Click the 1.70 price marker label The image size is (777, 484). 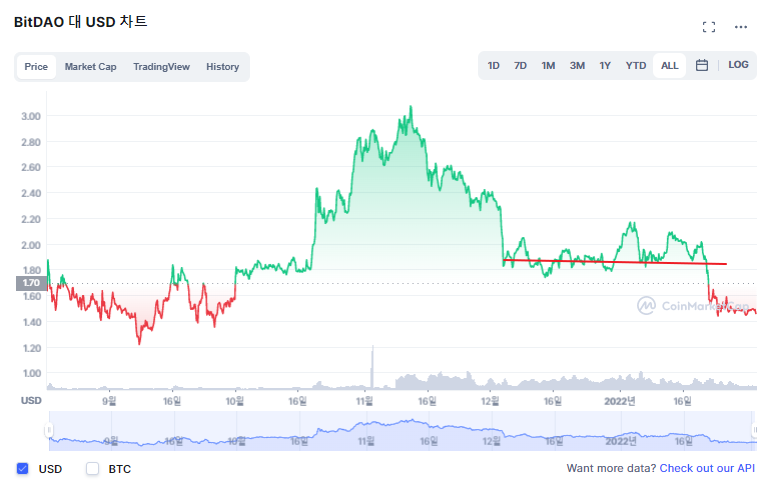pos(31,283)
